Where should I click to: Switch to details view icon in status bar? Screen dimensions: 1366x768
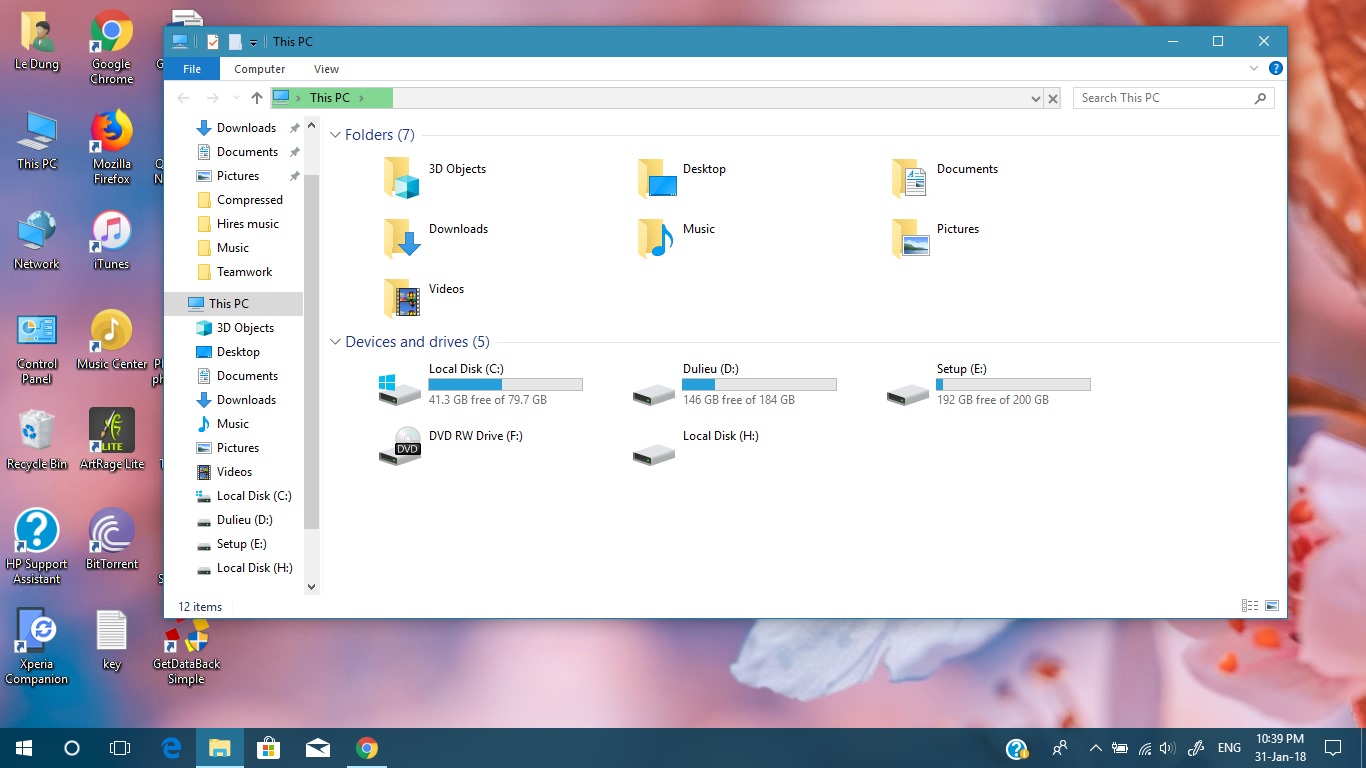point(1249,606)
